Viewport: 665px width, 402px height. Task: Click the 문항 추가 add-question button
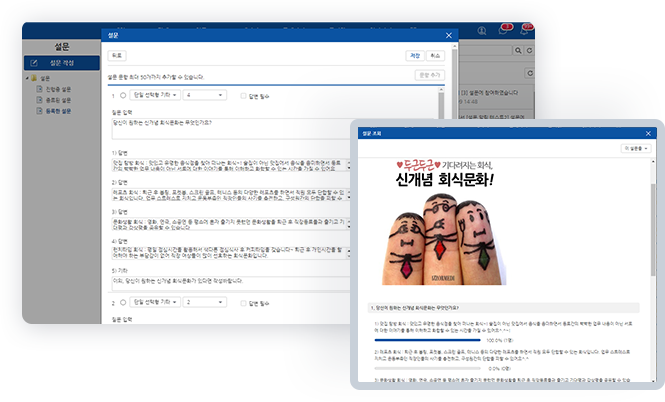click(x=430, y=75)
